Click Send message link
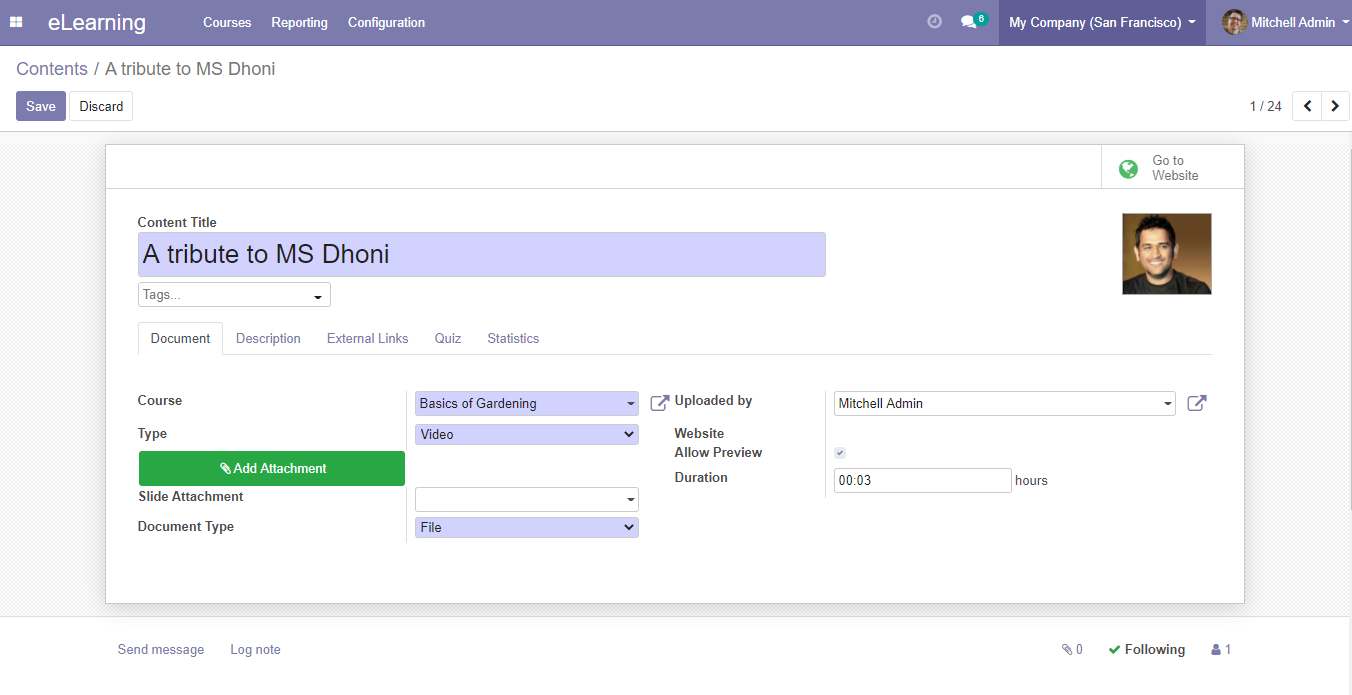This screenshot has width=1352, height=695. 161,650
